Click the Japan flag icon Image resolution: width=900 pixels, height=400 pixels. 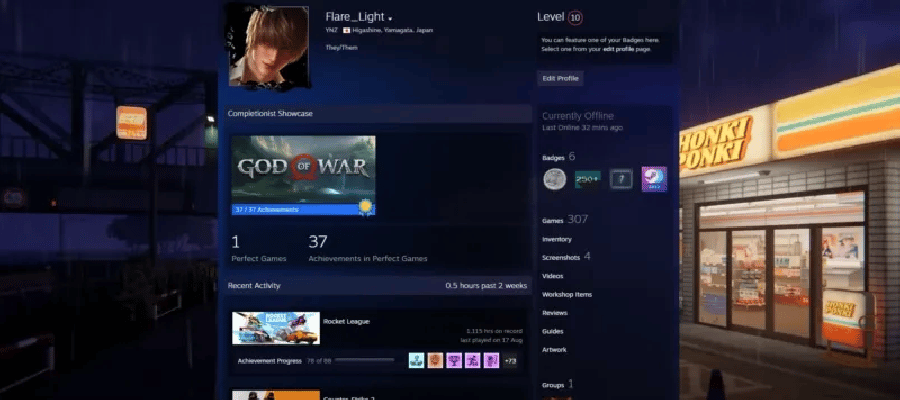(347, 30)
